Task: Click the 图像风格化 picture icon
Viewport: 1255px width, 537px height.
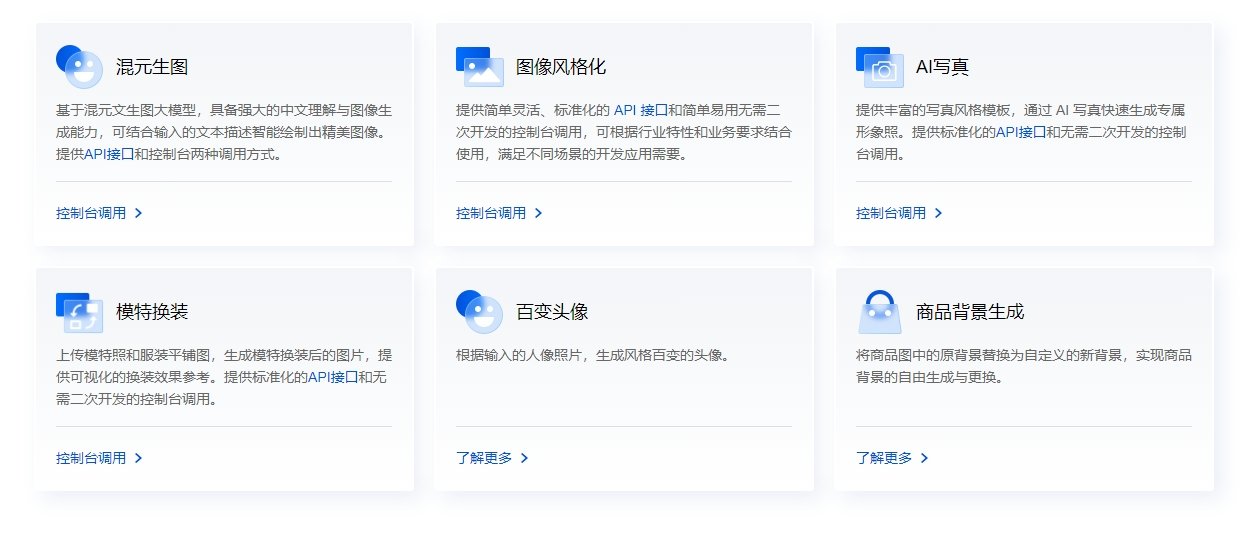Action: point(479,67)
